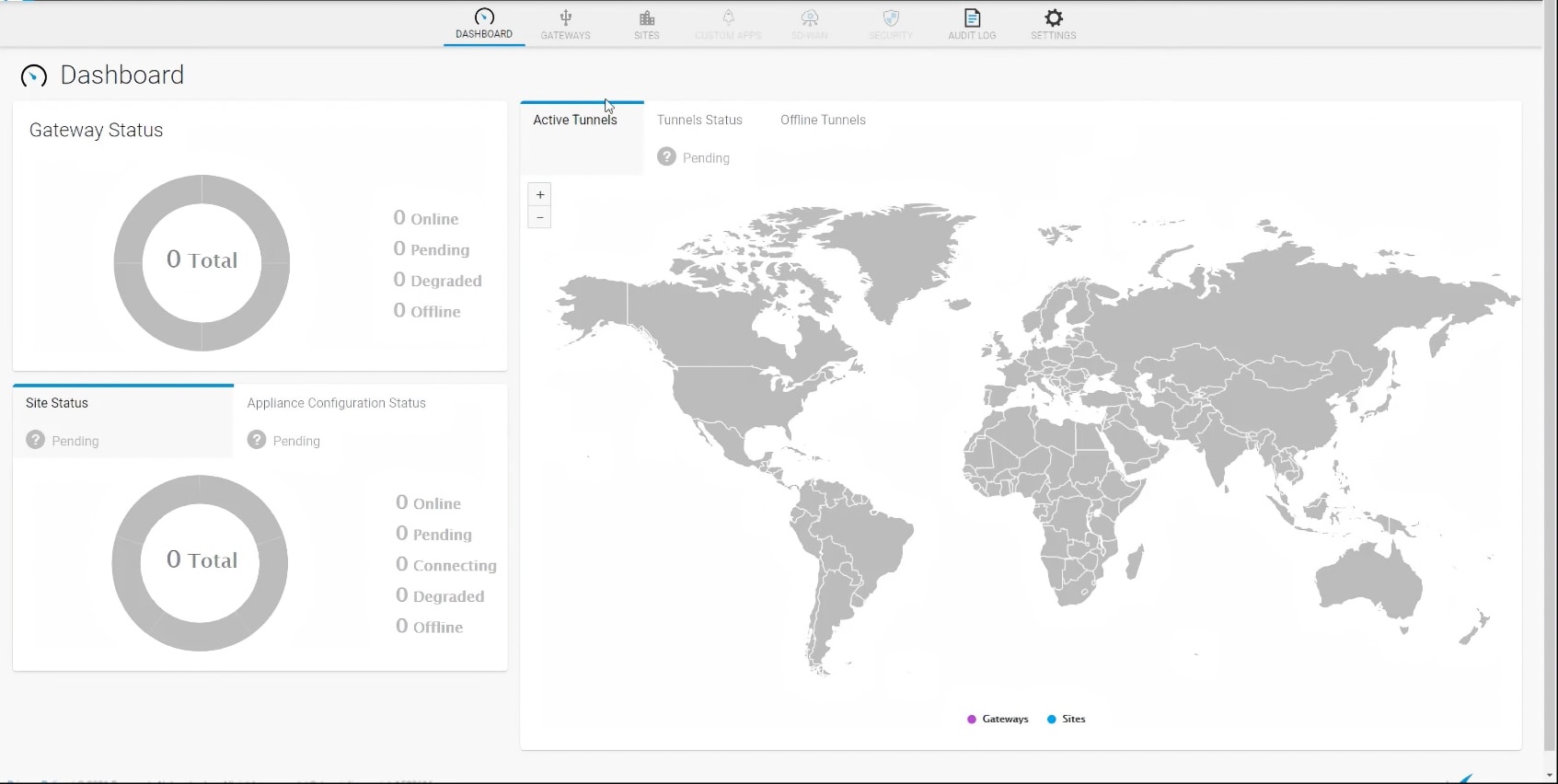Screen dimensions: 1558x784
Task: Zoom out on the map
Action: coord(539,217)
